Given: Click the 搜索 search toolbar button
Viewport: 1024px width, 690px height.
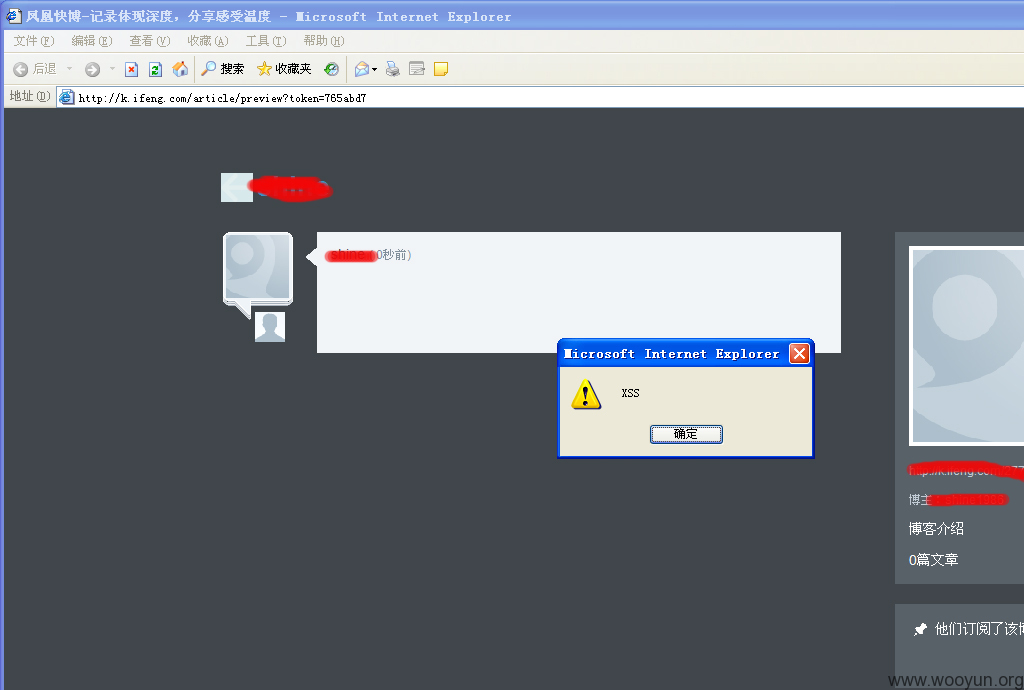Looking at the screenshot, I should click(223, 69).
